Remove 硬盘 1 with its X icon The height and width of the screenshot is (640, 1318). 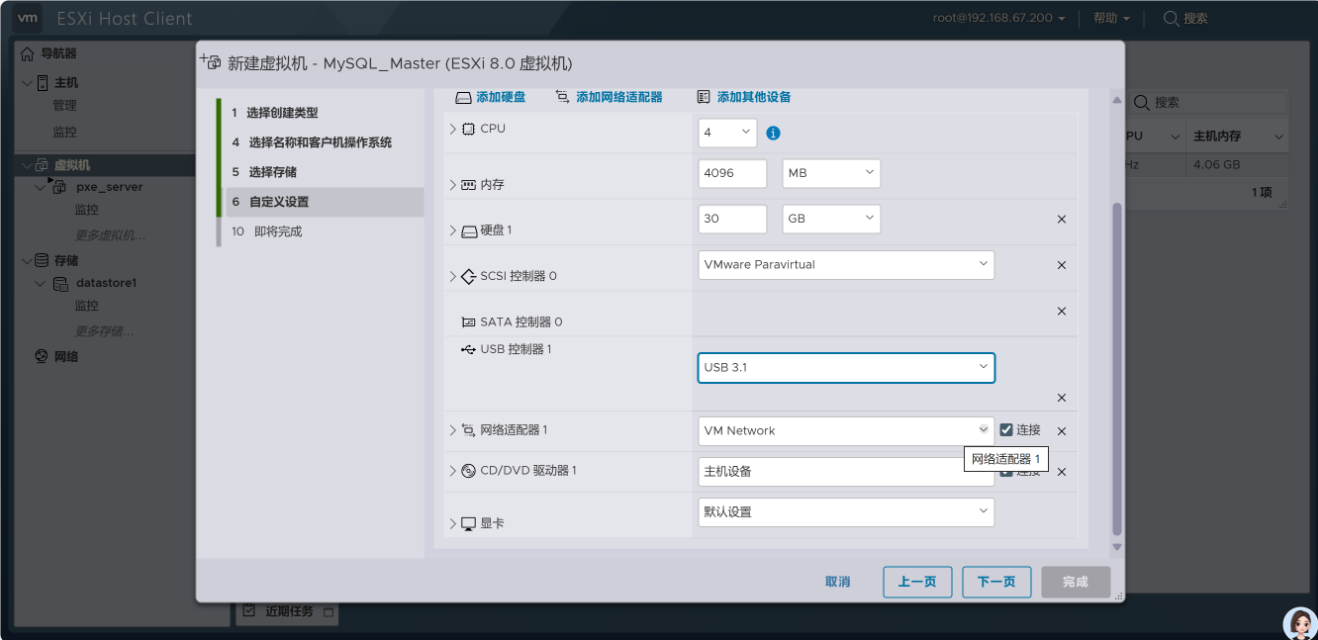coord(1062,219)
